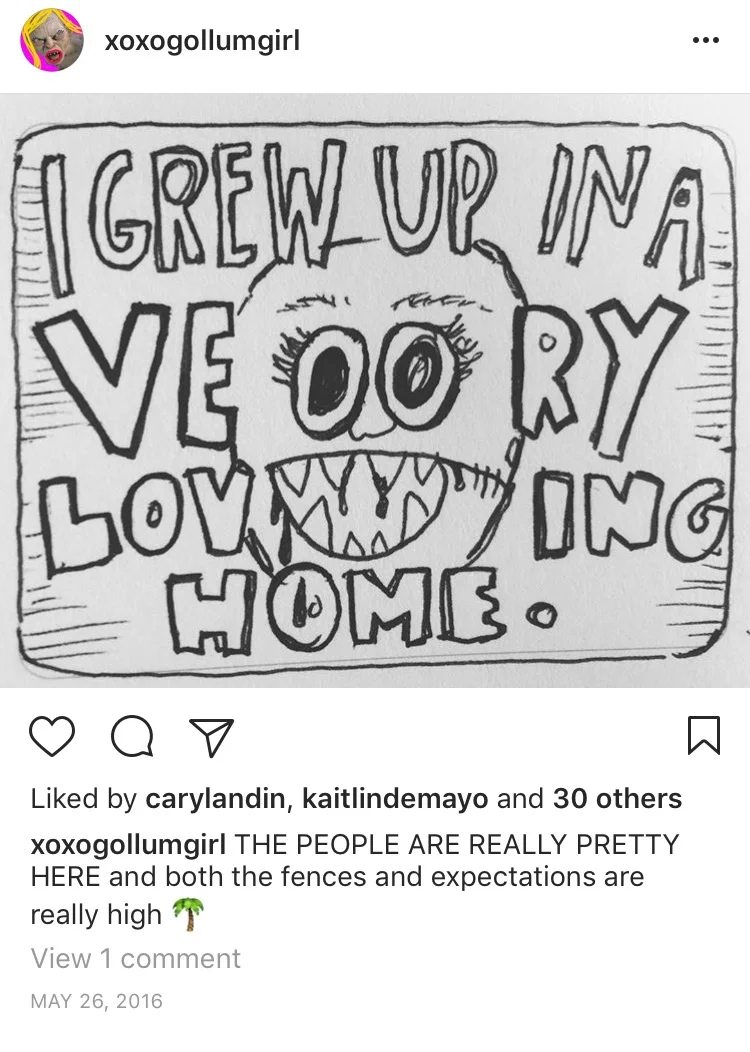Like the post with the heart icon

coord(52,737)
